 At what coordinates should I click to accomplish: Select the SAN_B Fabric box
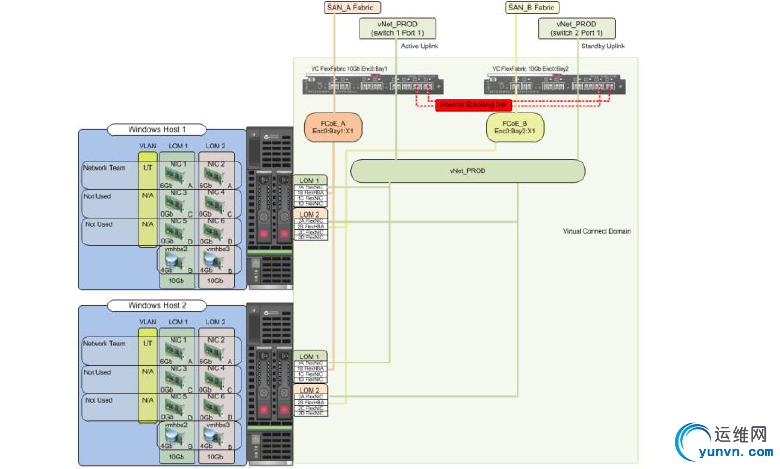point(532,7)
